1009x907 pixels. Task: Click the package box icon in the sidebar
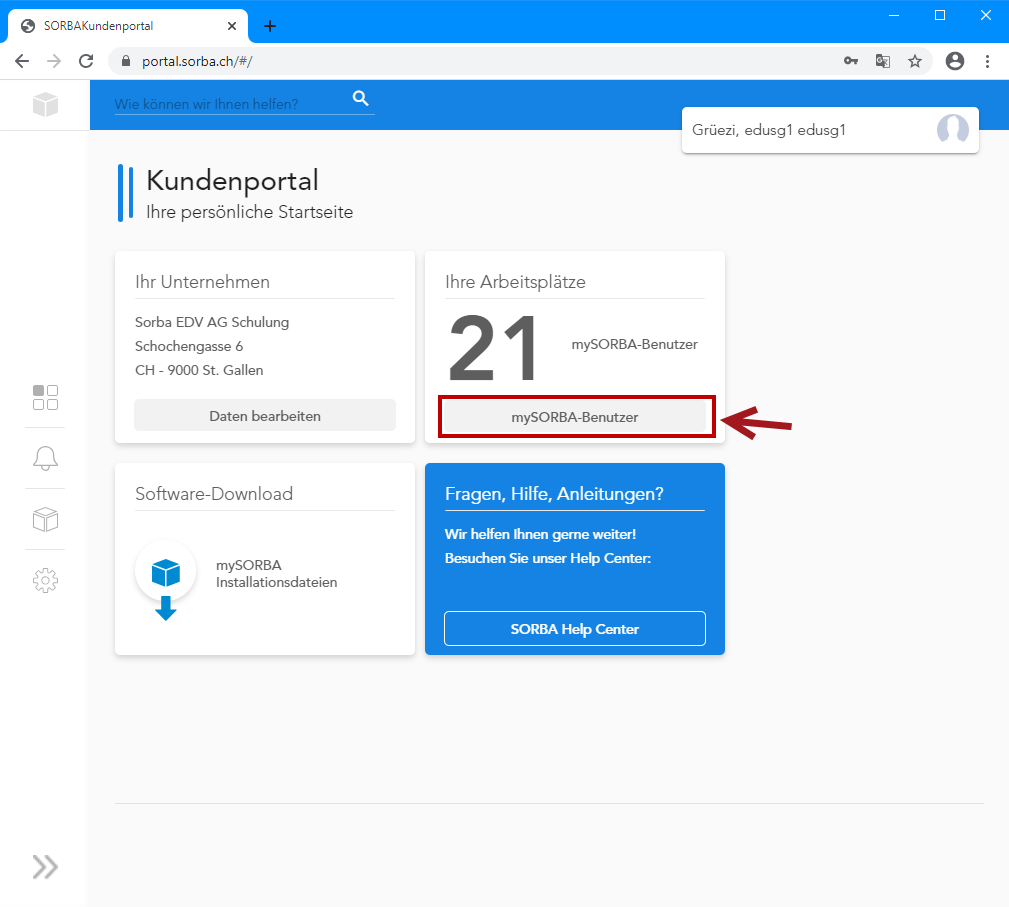(x=45, y=519)
